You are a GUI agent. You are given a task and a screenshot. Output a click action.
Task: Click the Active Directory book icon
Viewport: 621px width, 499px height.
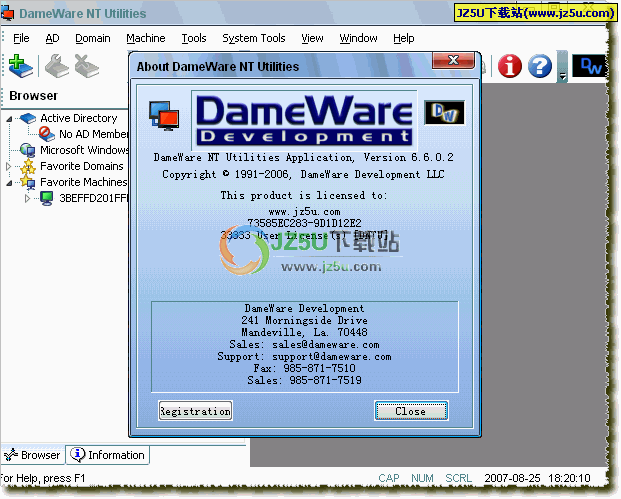28,118
